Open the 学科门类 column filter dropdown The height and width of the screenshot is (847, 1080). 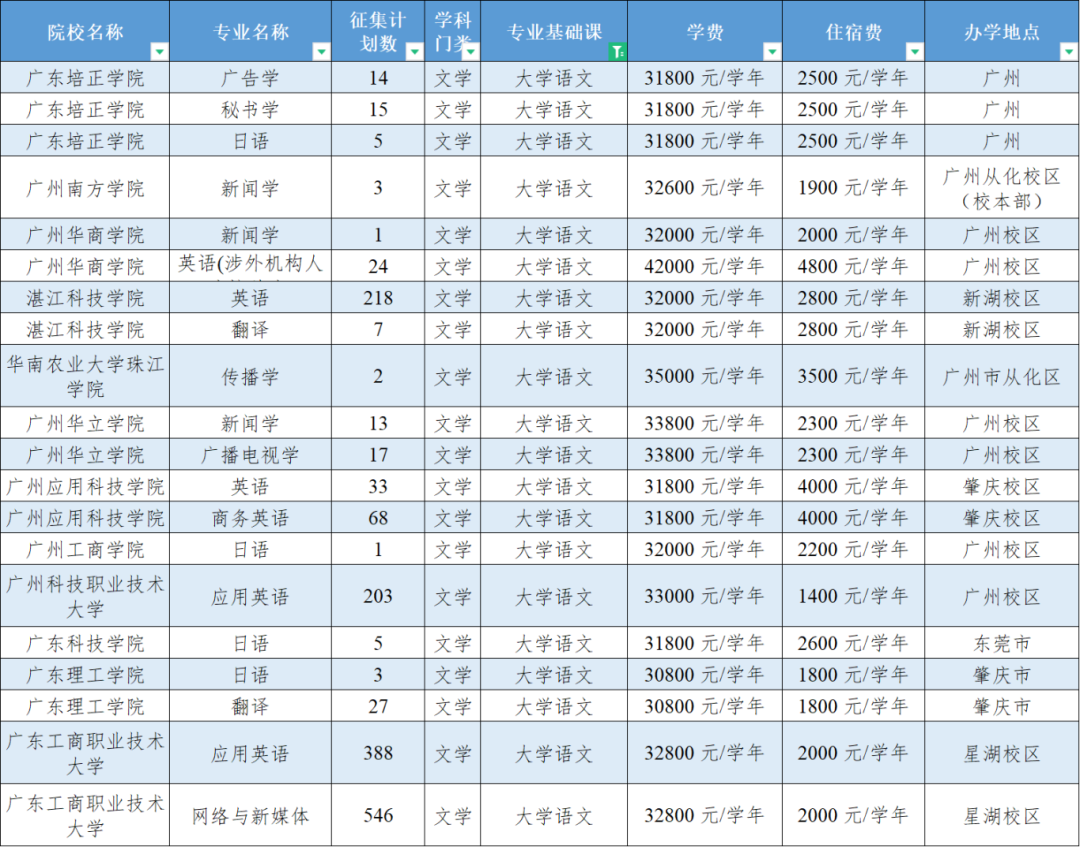pyautogui.click(x=471, y=52)
